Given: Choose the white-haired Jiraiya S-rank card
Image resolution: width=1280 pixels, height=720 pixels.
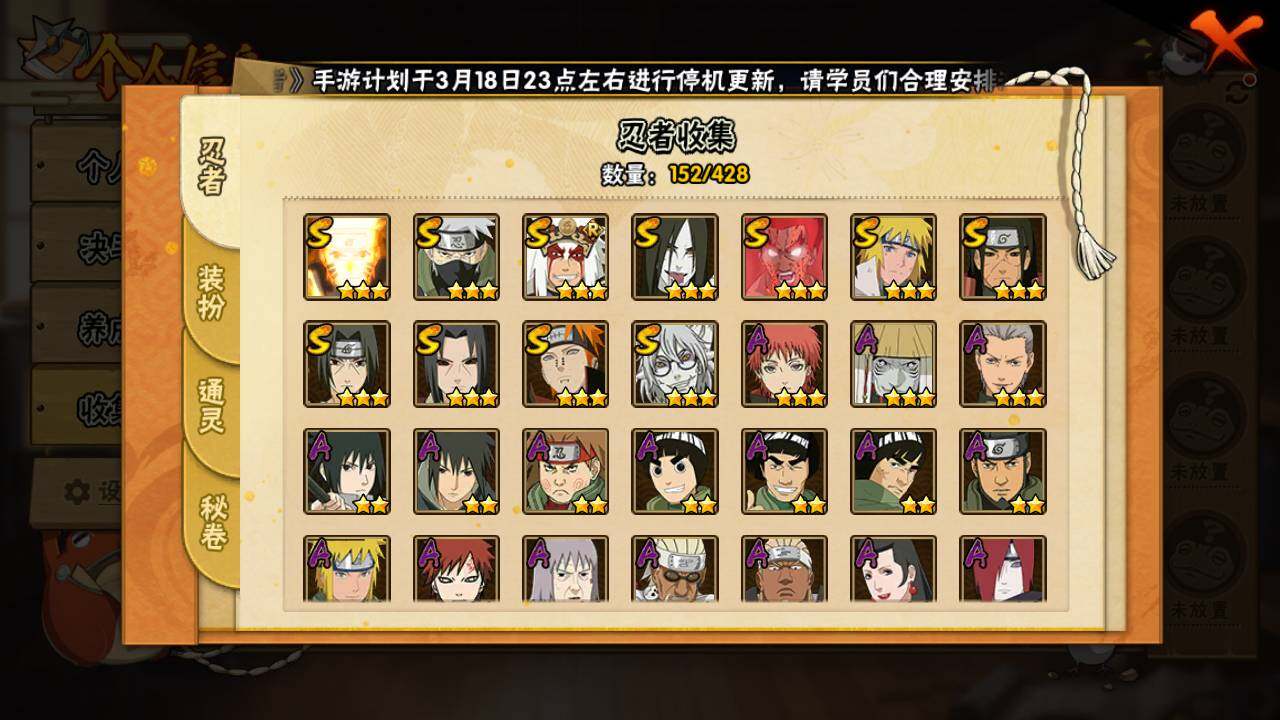Looking at the screenshot, I should pyautogui.click(x=565, y=257).
